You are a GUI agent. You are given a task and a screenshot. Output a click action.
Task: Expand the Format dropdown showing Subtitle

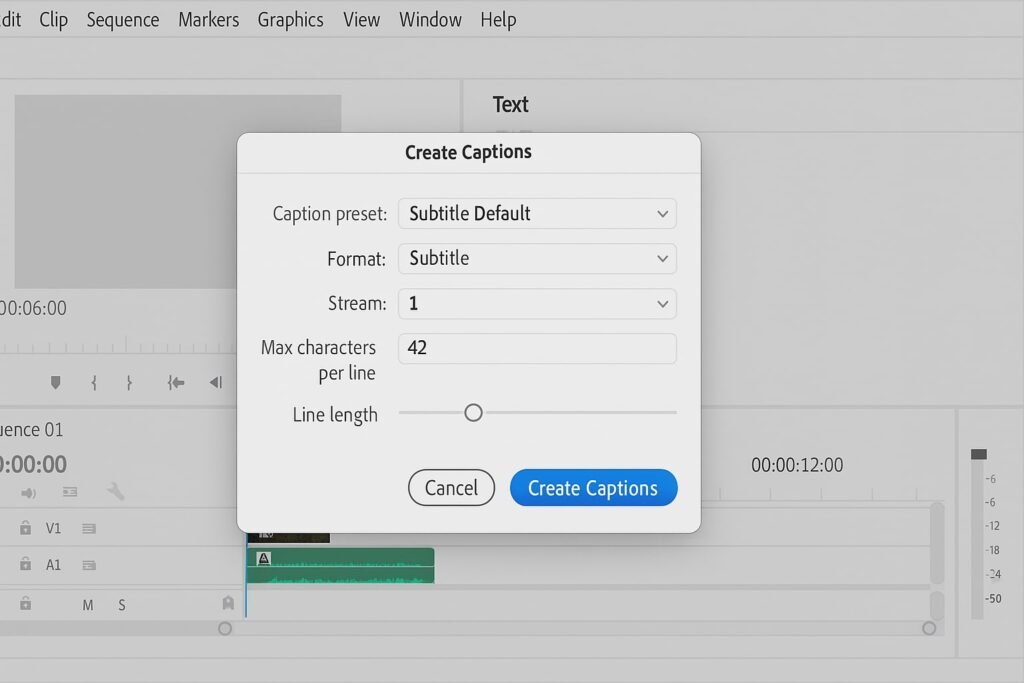click(x=537, y=258)
